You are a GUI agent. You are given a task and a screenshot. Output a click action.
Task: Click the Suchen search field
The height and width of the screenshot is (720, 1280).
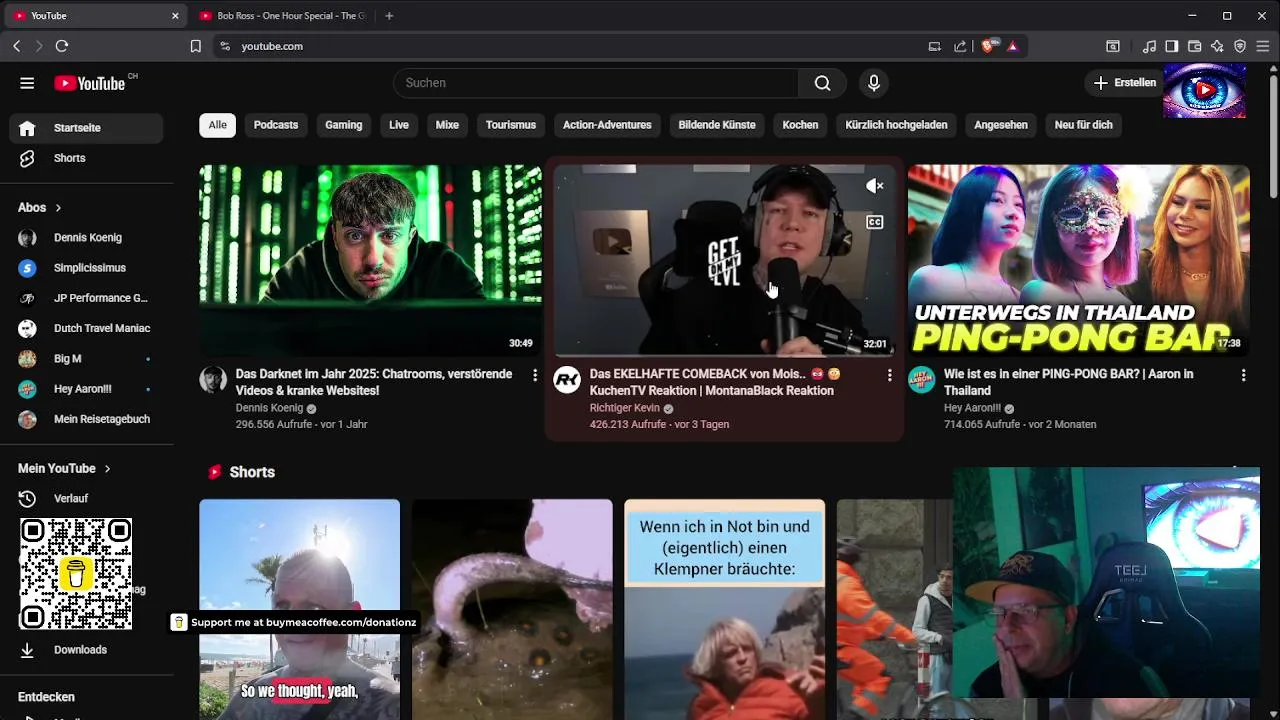click(x=596, y=83)
